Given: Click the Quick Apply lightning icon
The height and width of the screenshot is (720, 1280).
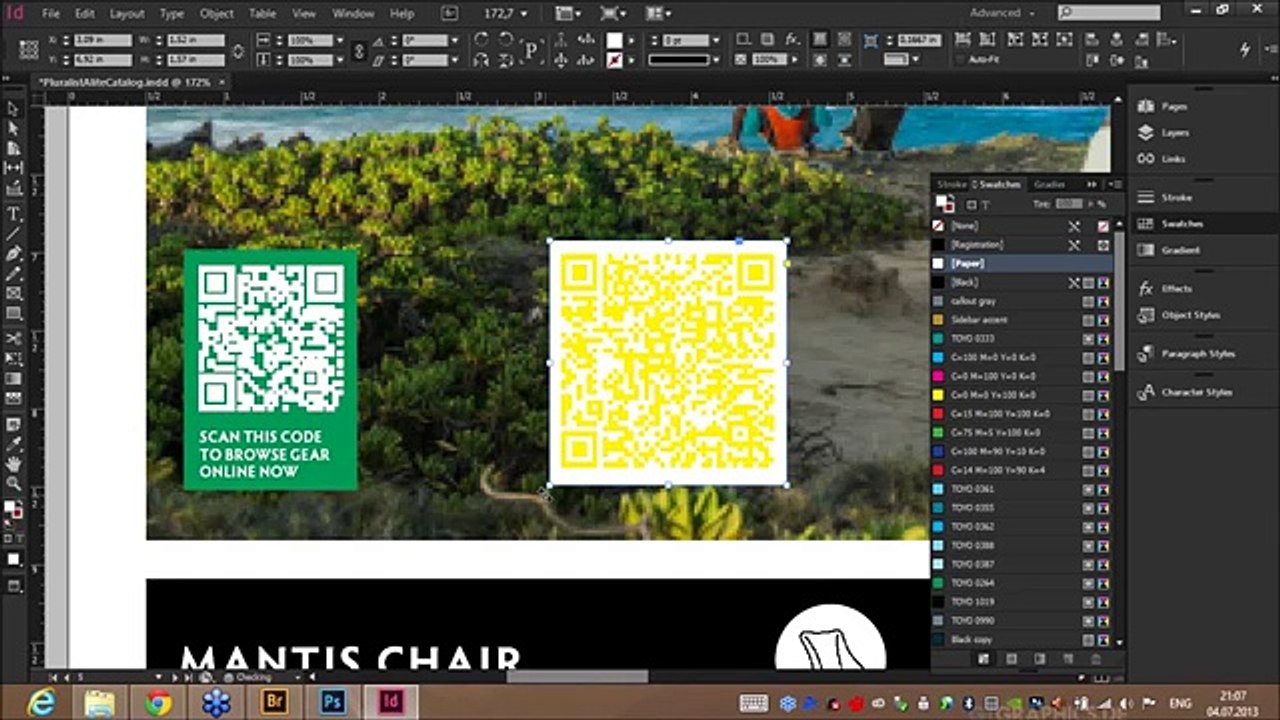Looking at the screenshot, I should tap(1245, 49).
